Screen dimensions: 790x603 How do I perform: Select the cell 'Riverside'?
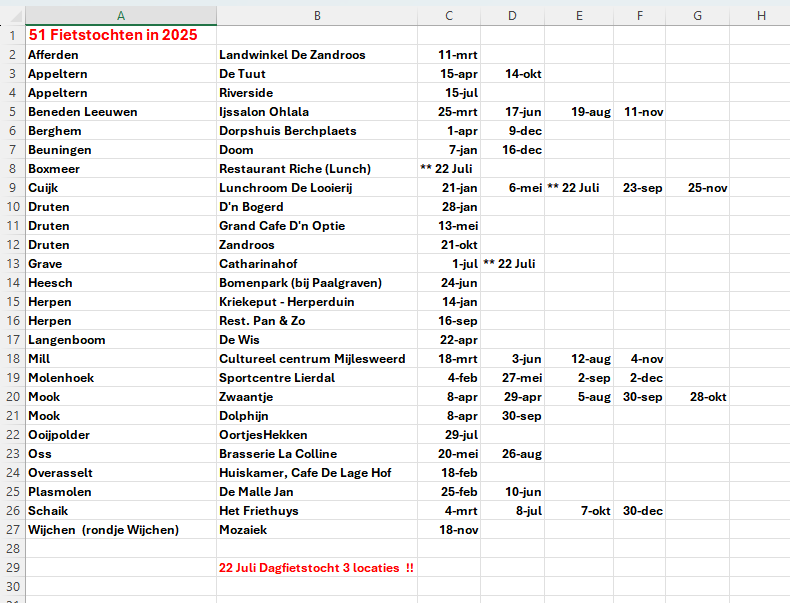[317, 93]
